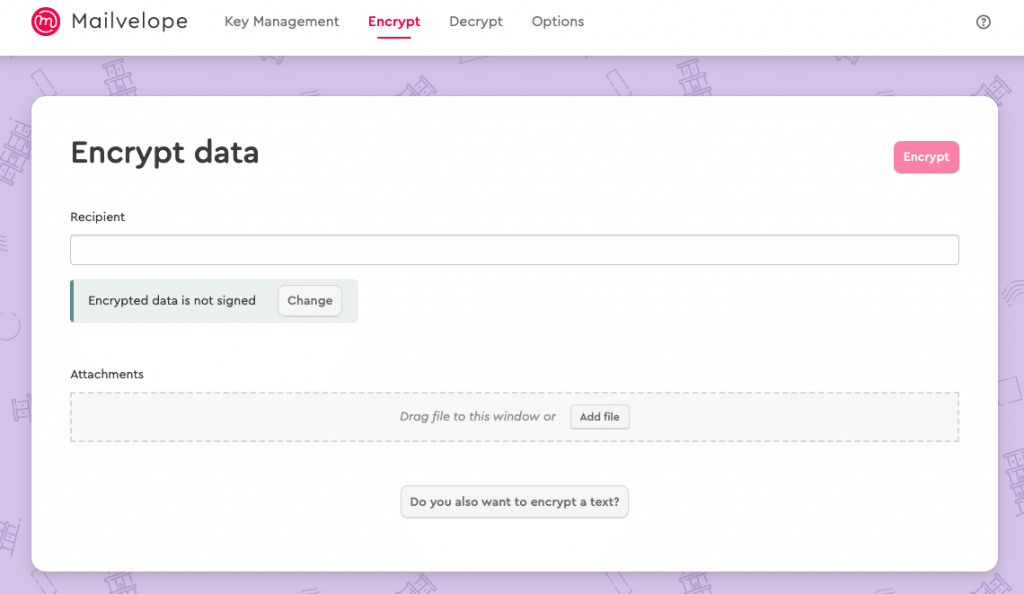
Task: Click the Mailvelope brand name text
Action: point(129,21)
